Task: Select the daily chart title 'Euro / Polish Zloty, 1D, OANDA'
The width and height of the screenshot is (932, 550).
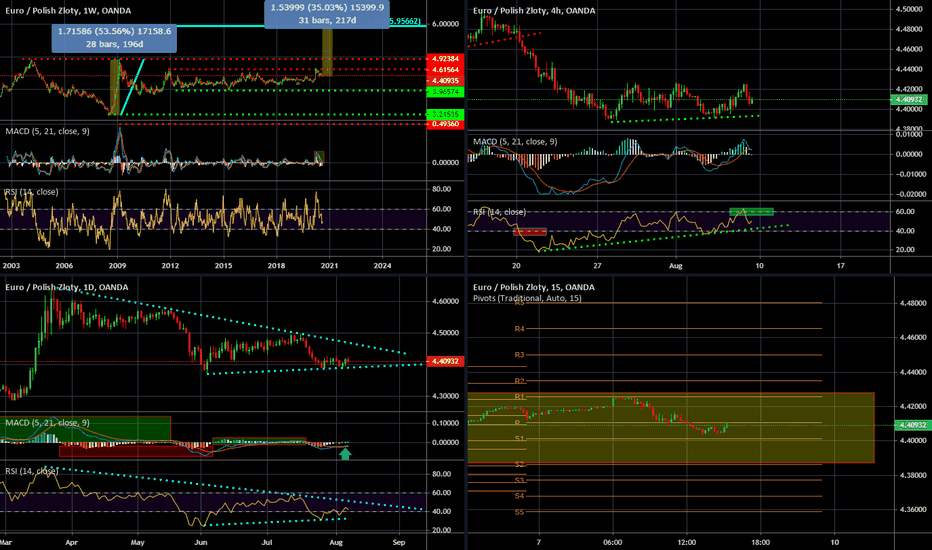Action: click(67, 287)
